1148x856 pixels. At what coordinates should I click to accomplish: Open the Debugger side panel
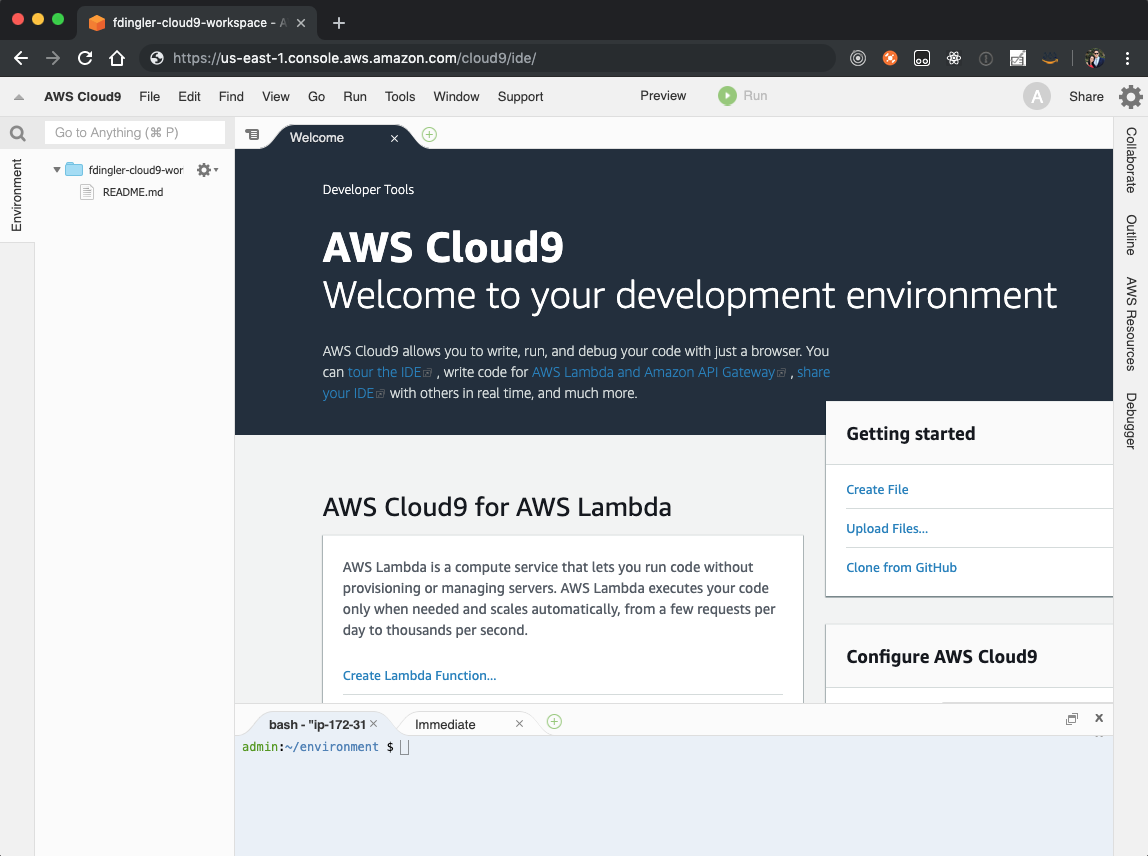[1130, 420]
